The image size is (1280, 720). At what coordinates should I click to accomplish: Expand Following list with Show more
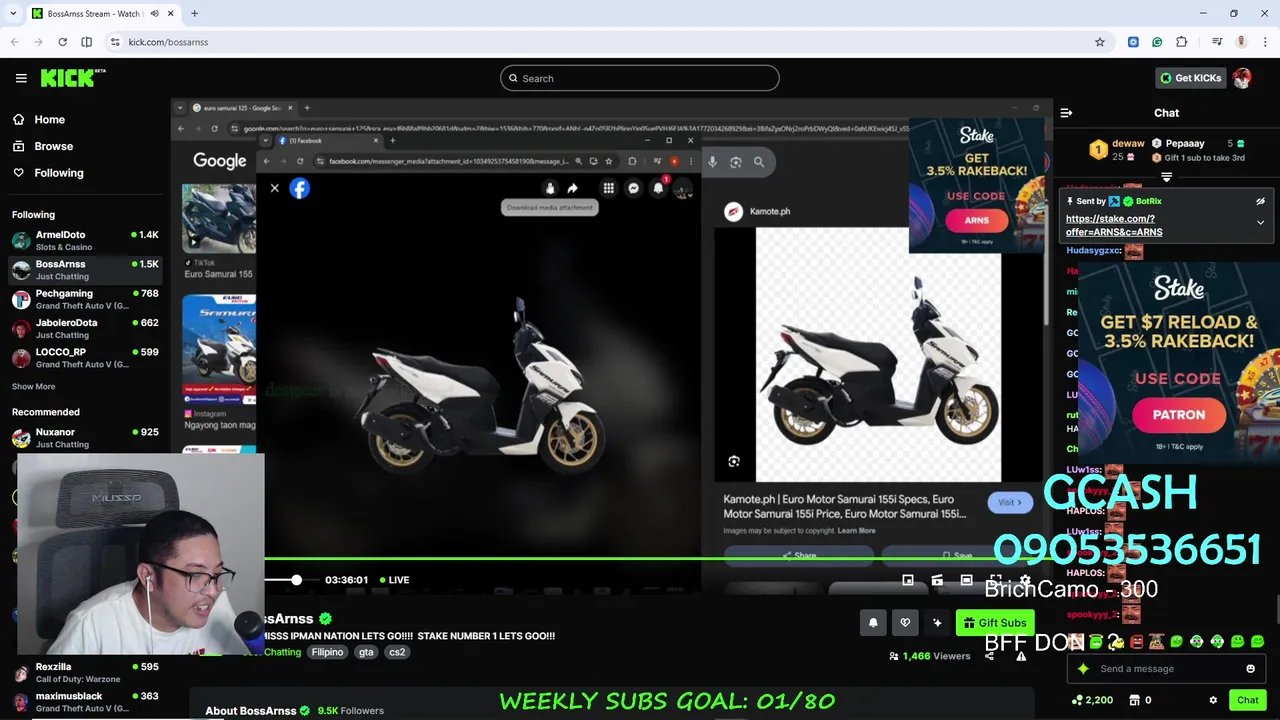[33, 386]
